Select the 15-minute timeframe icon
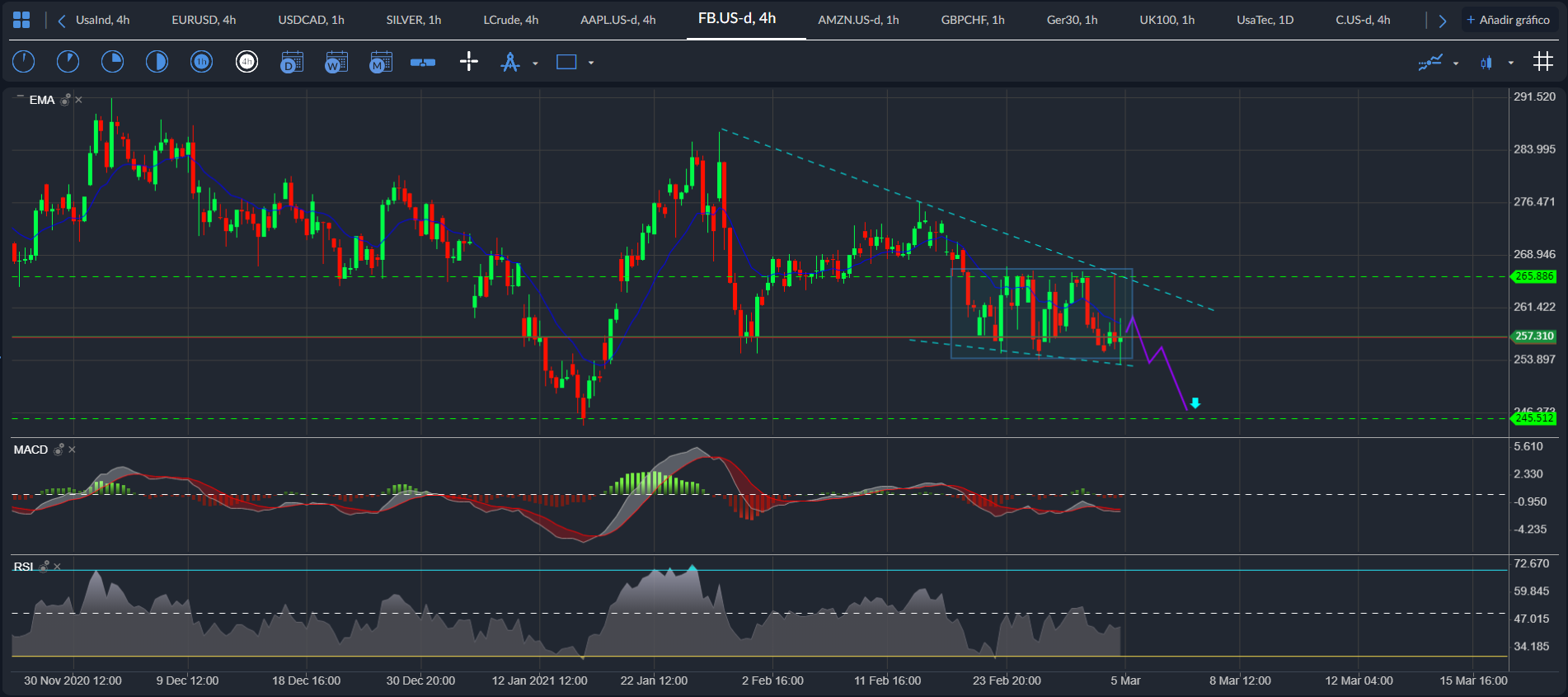The width and height of the screenshot is (1568, 697). (112, 62)
